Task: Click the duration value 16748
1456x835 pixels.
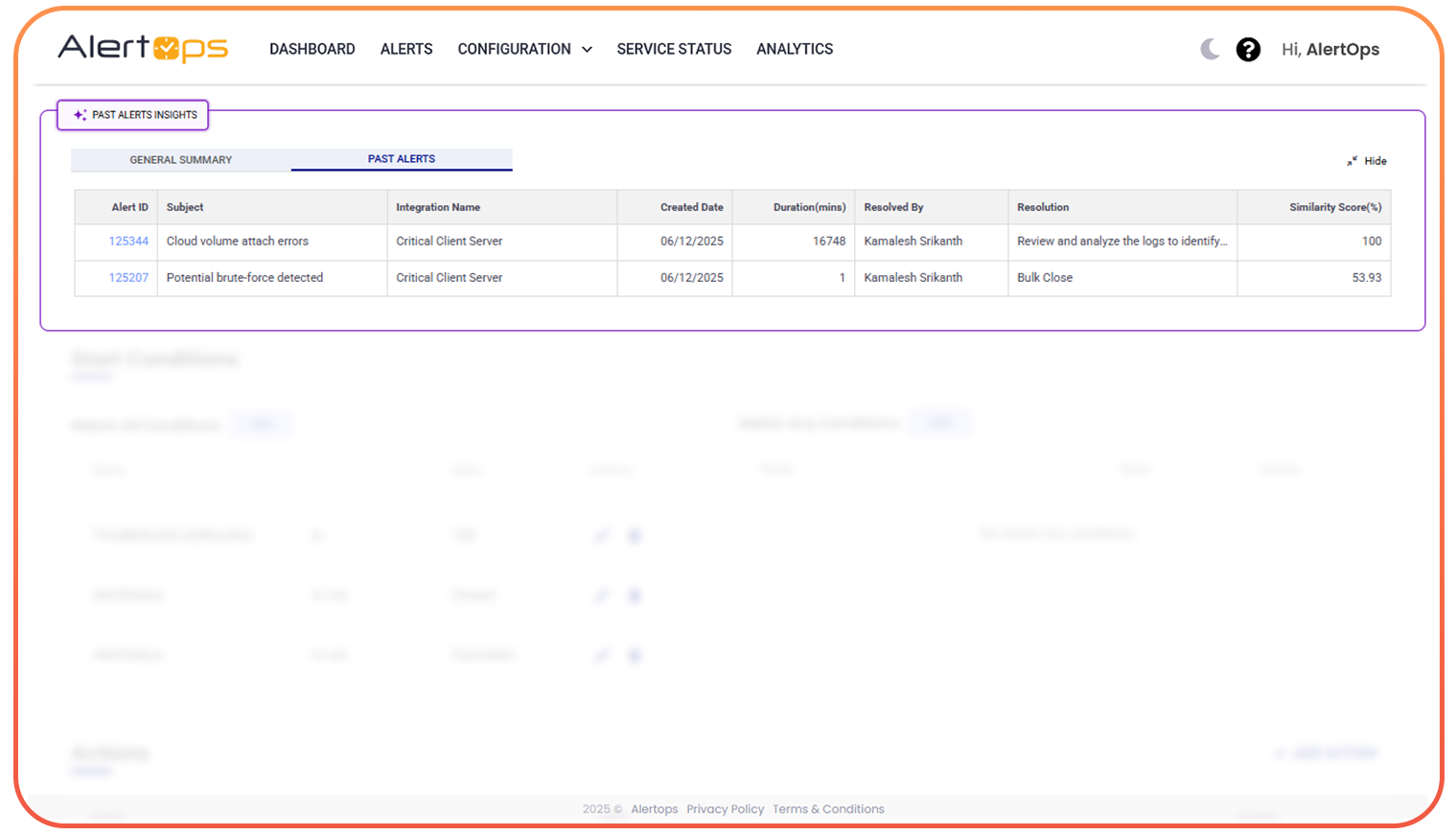Action: click(x=829, y=242)
